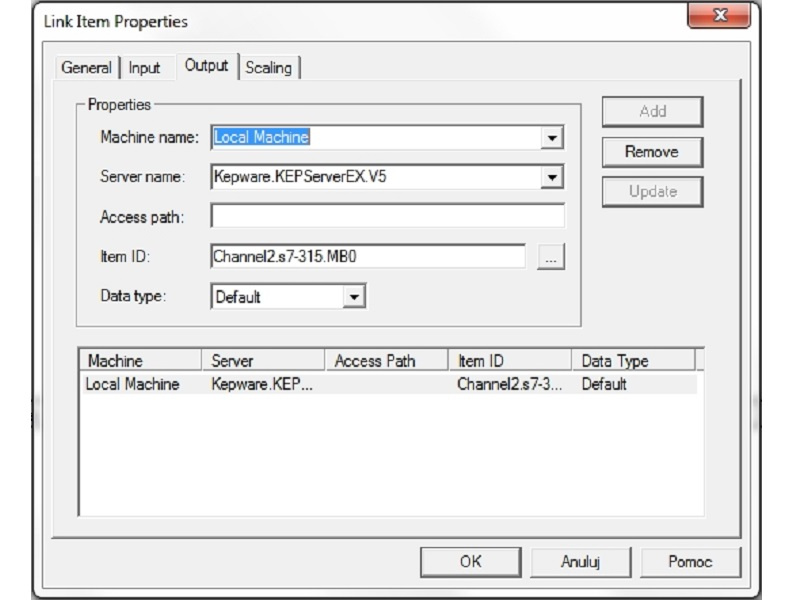Sort list by Machine column header
The image size is (800, 600).
click(x=140, y=361)
